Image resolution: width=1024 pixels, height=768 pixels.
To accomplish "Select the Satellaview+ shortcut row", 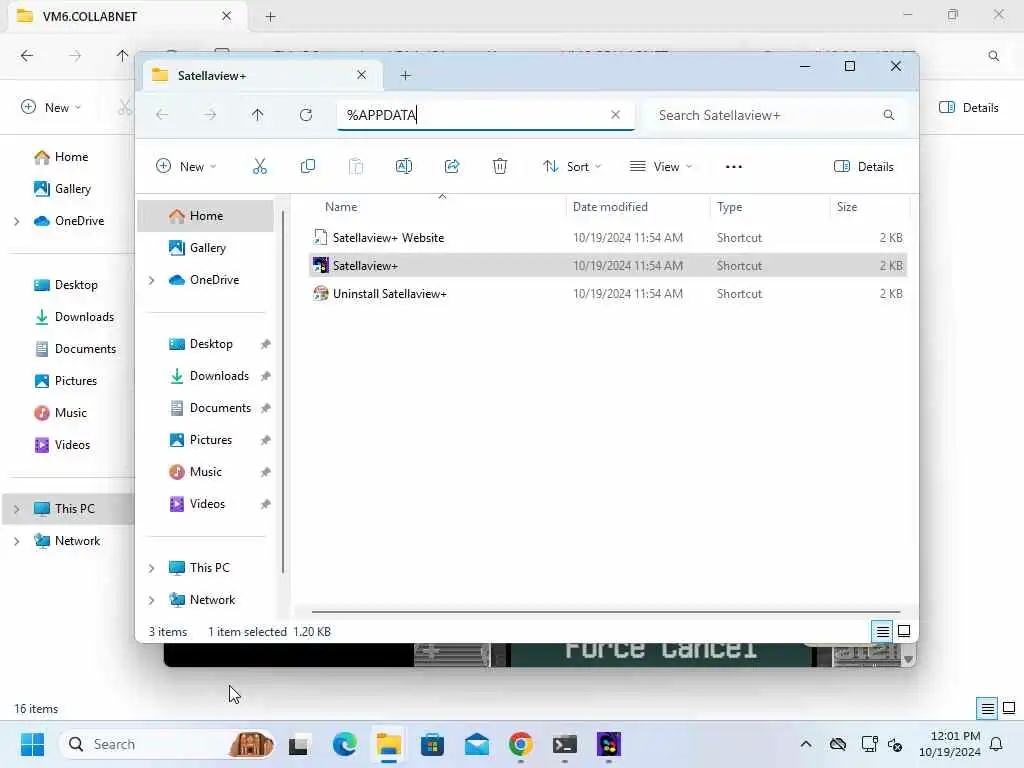I will coord(608,266).
